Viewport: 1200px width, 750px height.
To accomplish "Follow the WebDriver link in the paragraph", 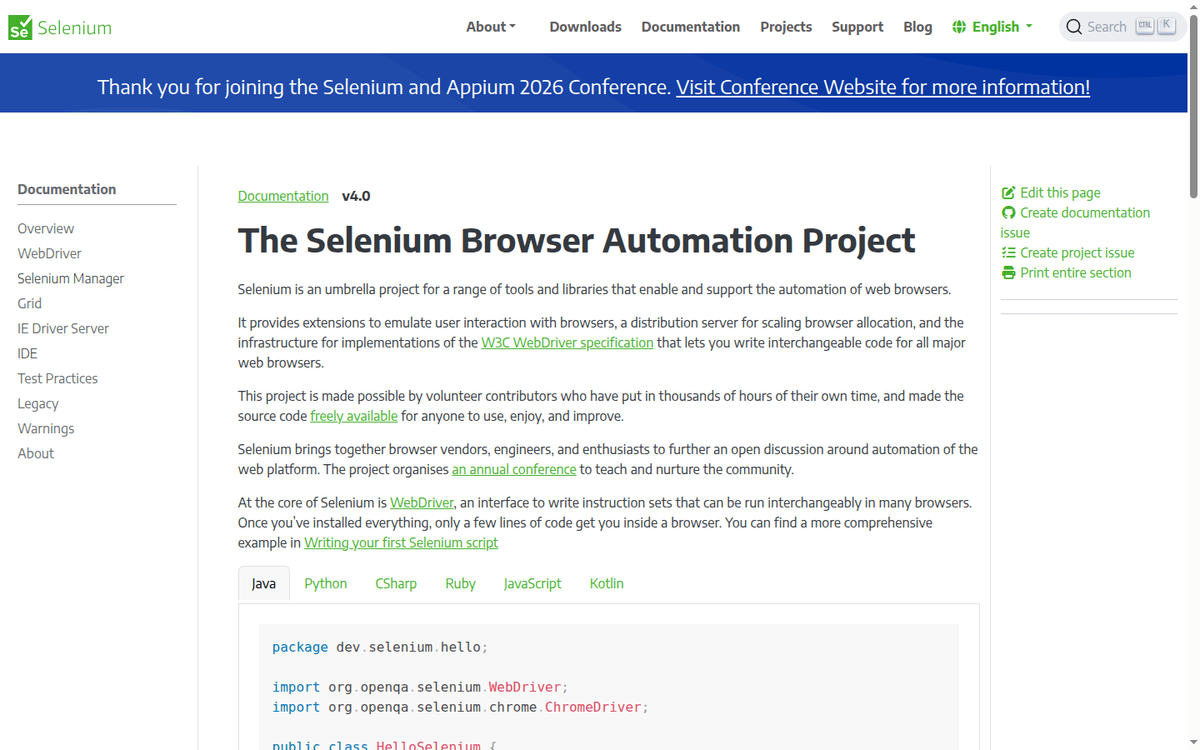I will pyautogui.click(x=422, y=503).
